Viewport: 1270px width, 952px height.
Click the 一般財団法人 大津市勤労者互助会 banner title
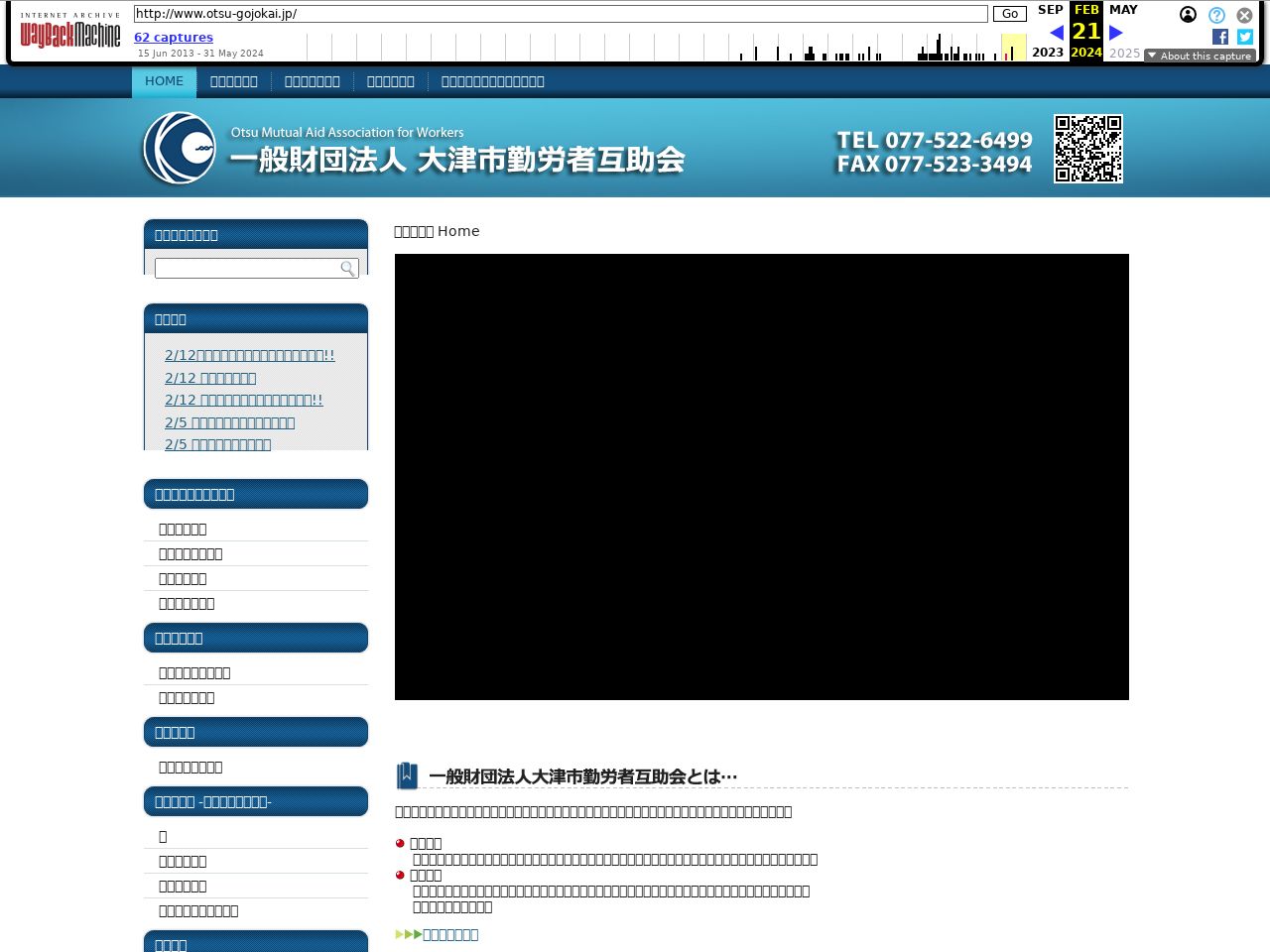click(x=457, y=160)
